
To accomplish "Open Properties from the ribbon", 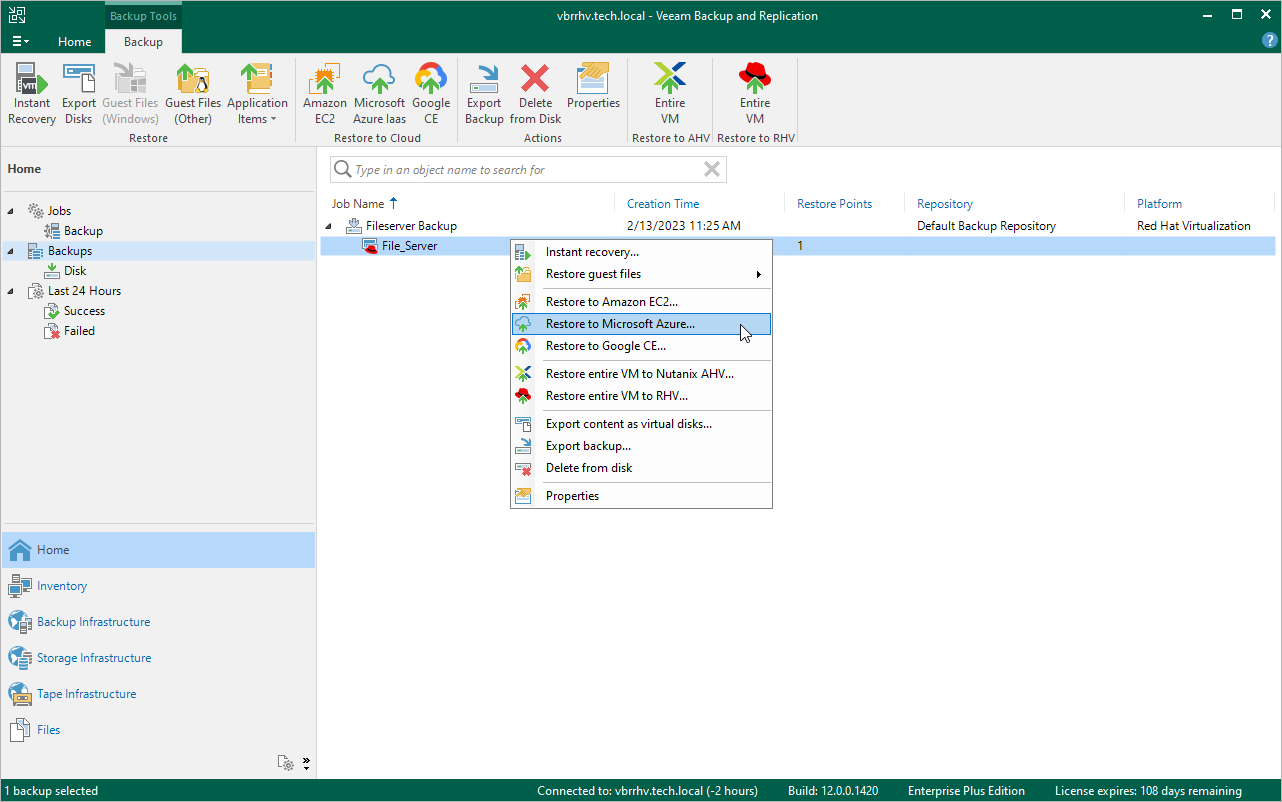I will tap(593, 86).
